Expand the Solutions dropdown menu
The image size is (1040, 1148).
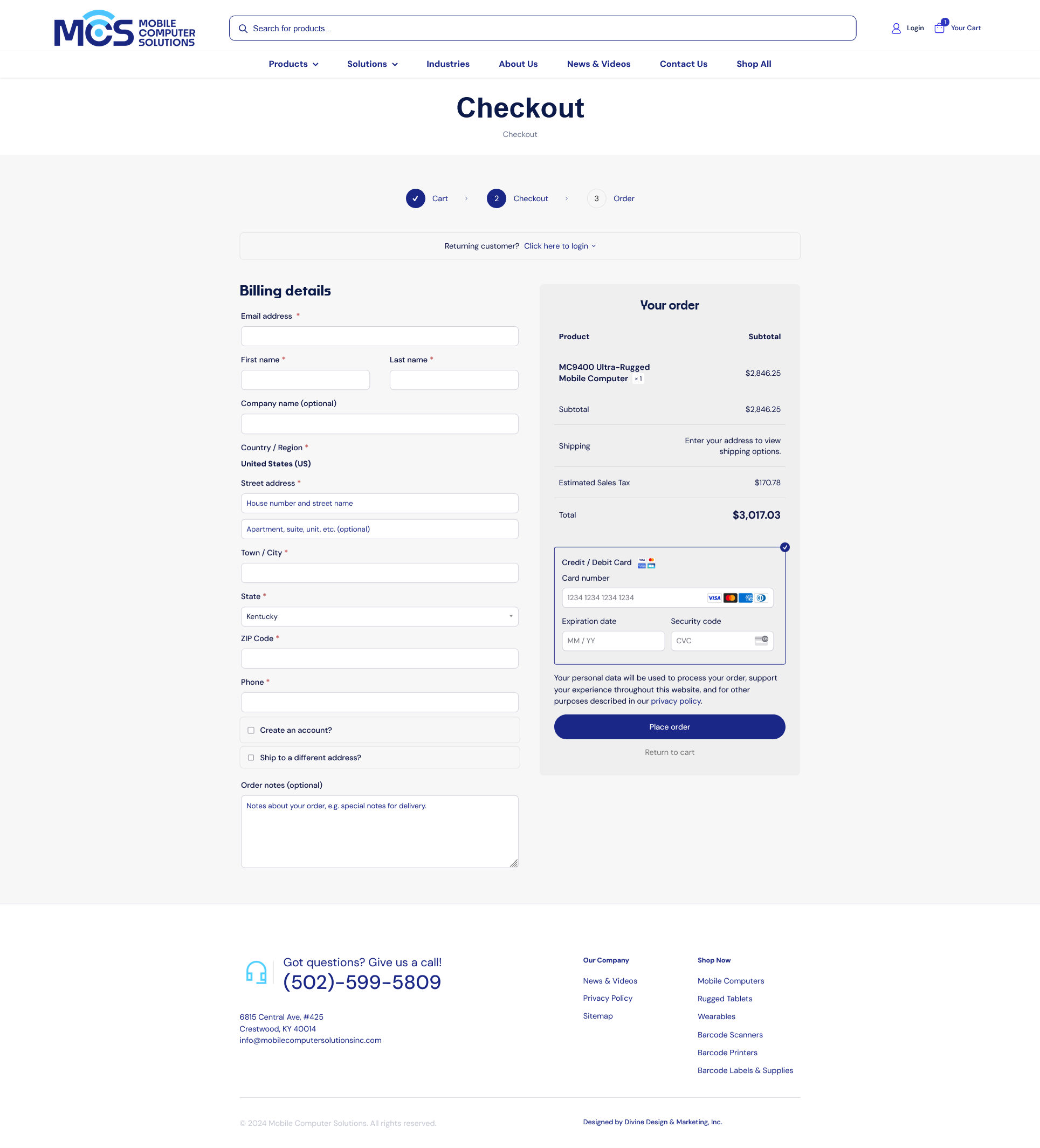(x=372, y=64)
